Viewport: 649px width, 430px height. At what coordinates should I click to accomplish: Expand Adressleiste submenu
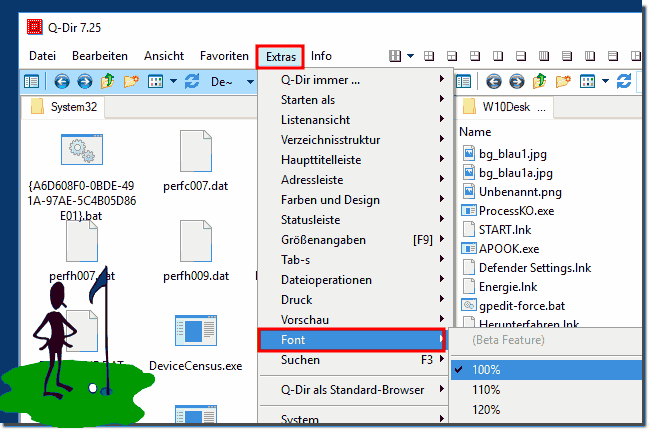pyautogui.click(x=353, y=180)
